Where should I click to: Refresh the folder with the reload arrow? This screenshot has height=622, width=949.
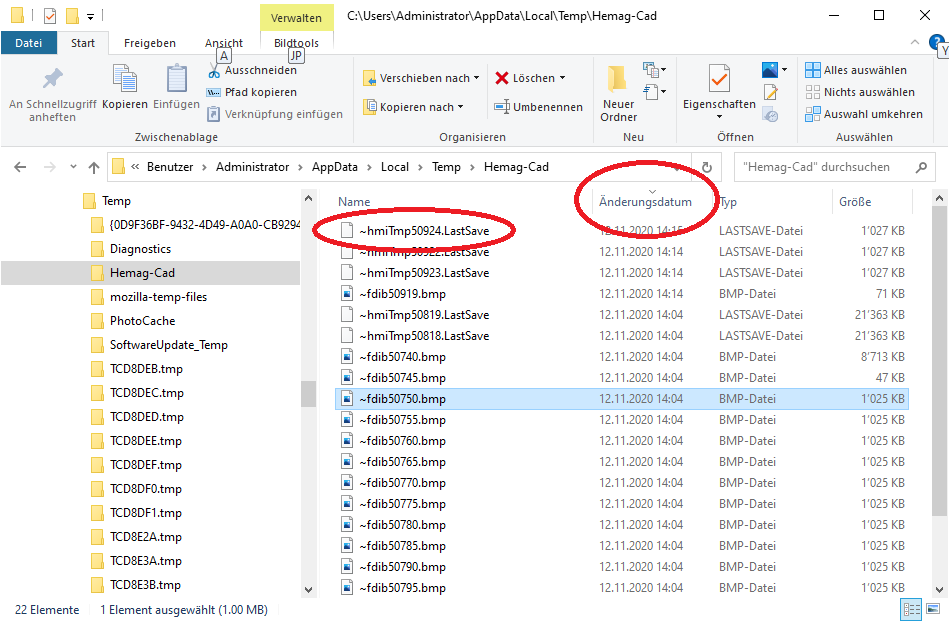[x=707, y=168]
